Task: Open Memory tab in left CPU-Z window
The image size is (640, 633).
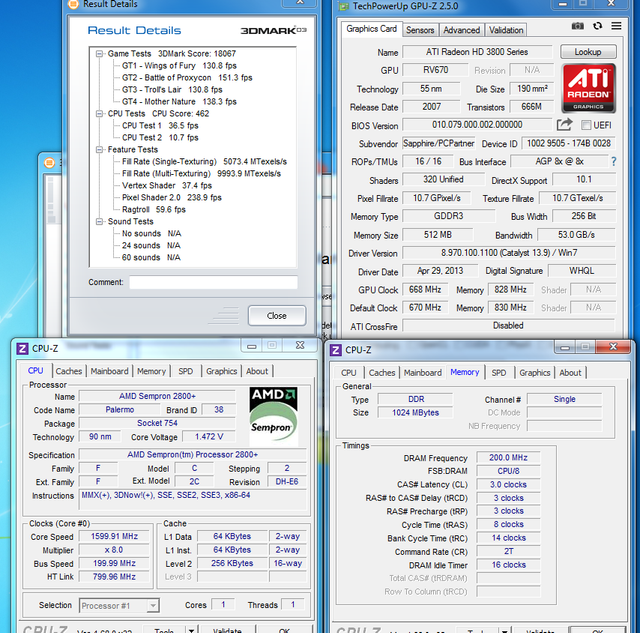Action: 151,371
